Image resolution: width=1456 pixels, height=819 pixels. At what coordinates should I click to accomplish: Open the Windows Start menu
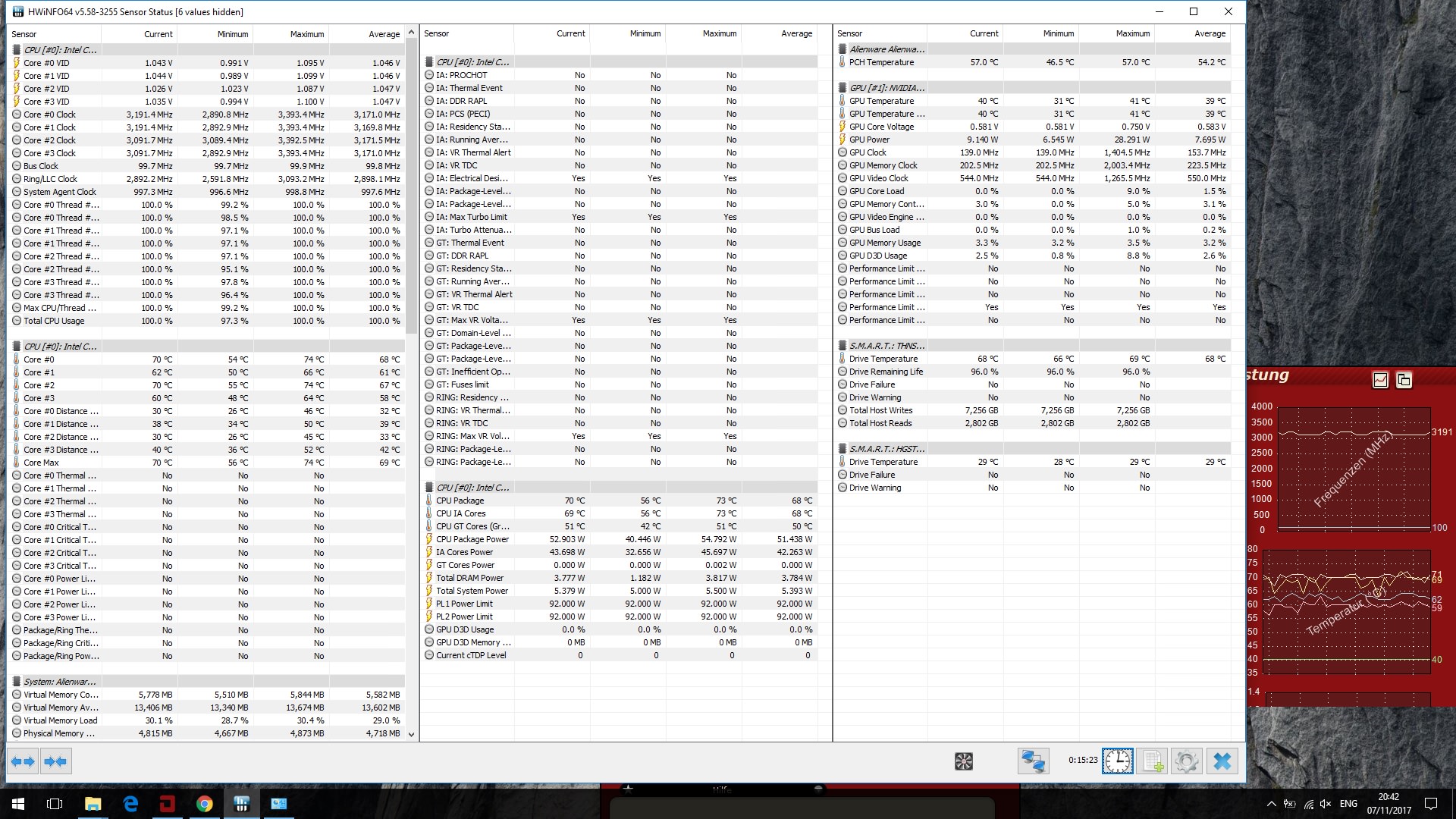(x=18, y=804)
